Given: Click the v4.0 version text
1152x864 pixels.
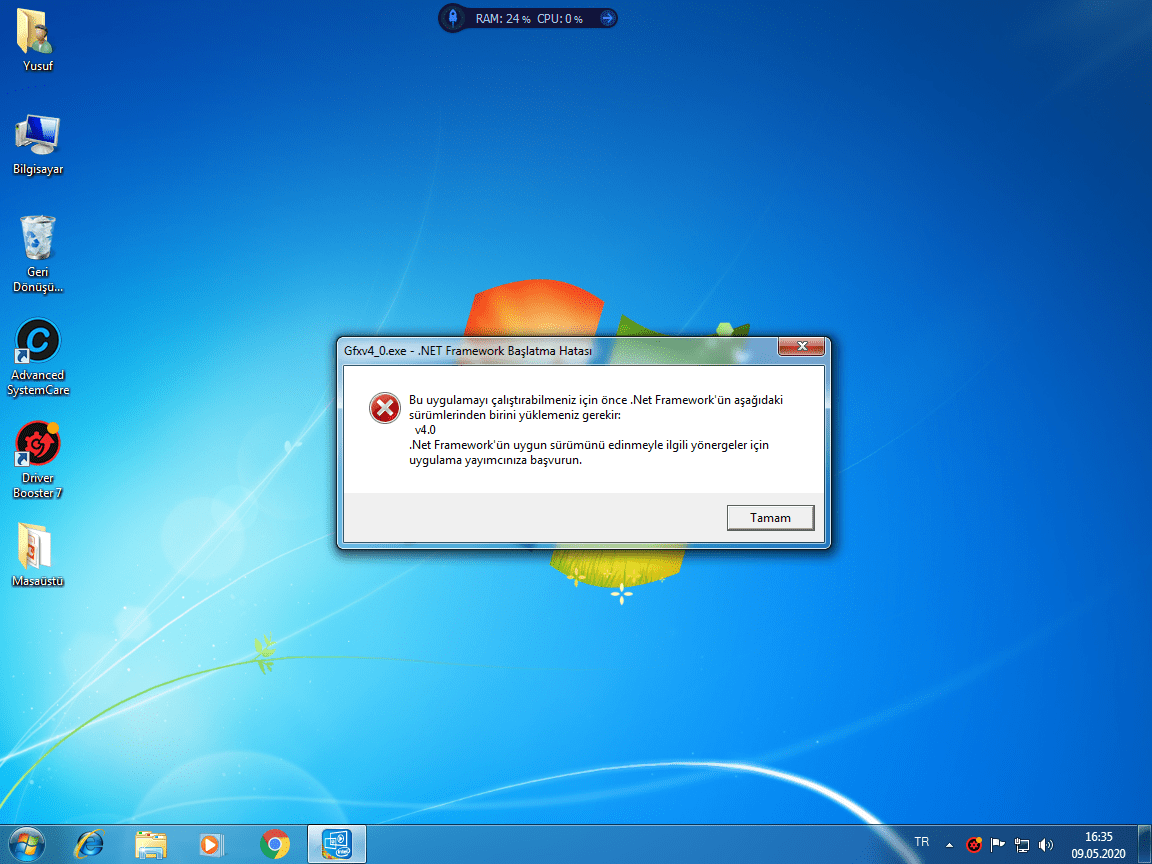Looking at the screenshot, I should [425, 430].
